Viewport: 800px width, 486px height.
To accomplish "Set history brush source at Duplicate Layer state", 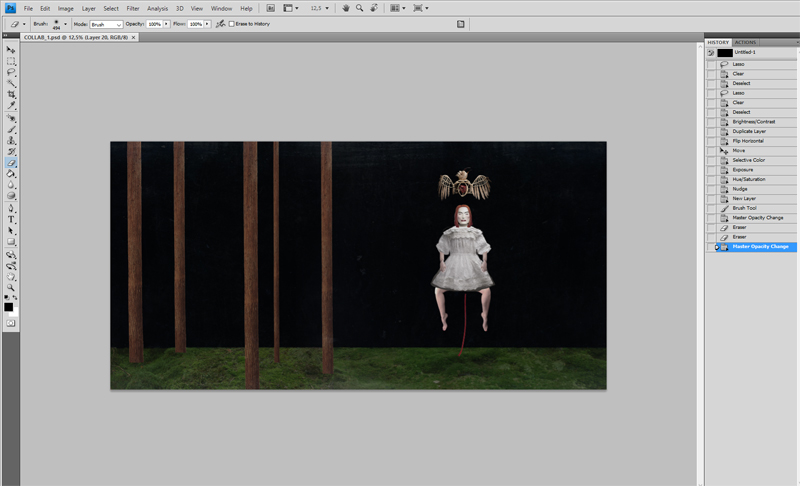I will (x=711, y=131).
